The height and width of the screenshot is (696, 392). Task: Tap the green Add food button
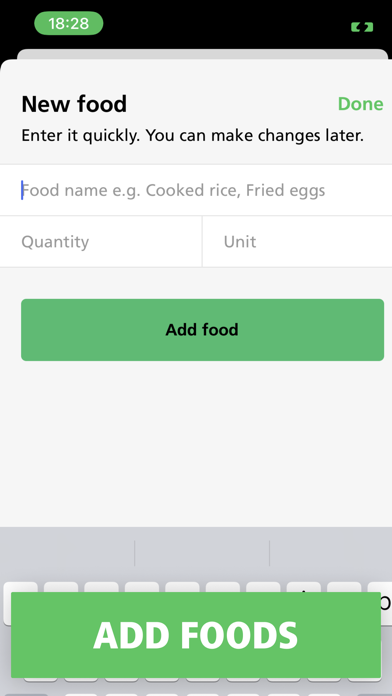[202, 330]
